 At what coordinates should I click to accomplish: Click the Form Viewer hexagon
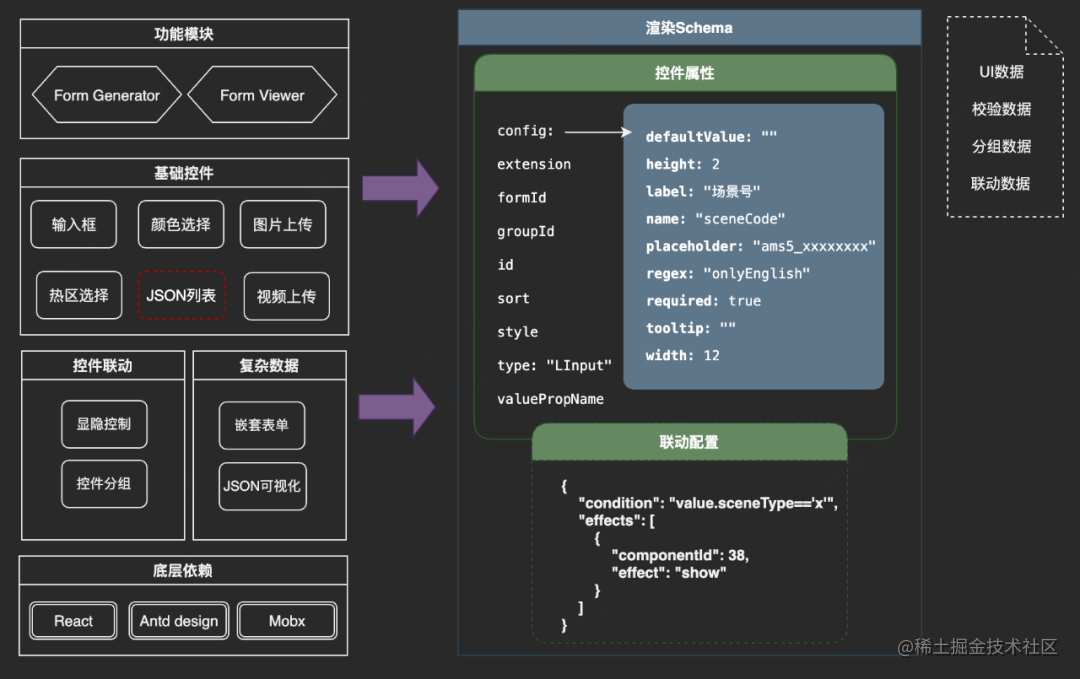pyautogui.click(x=262, y=95)
